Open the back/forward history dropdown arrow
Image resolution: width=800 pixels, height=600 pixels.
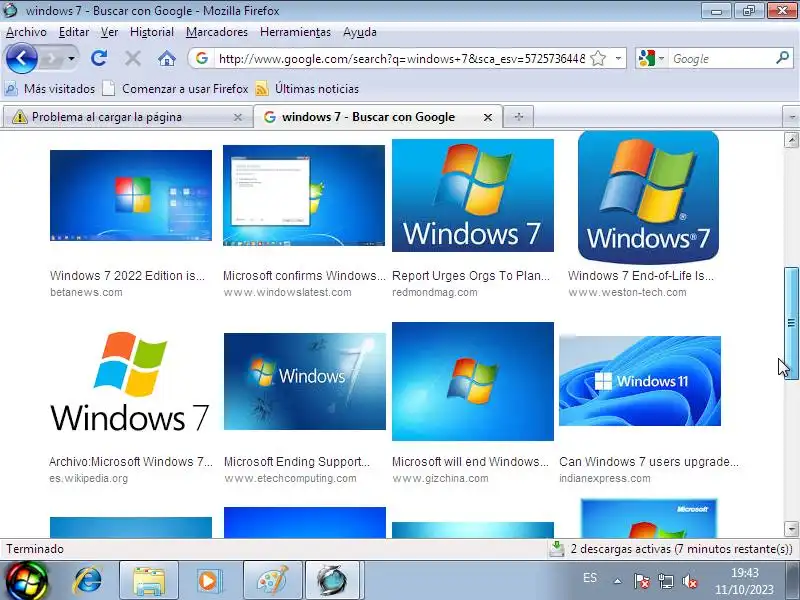coord(71,59)
